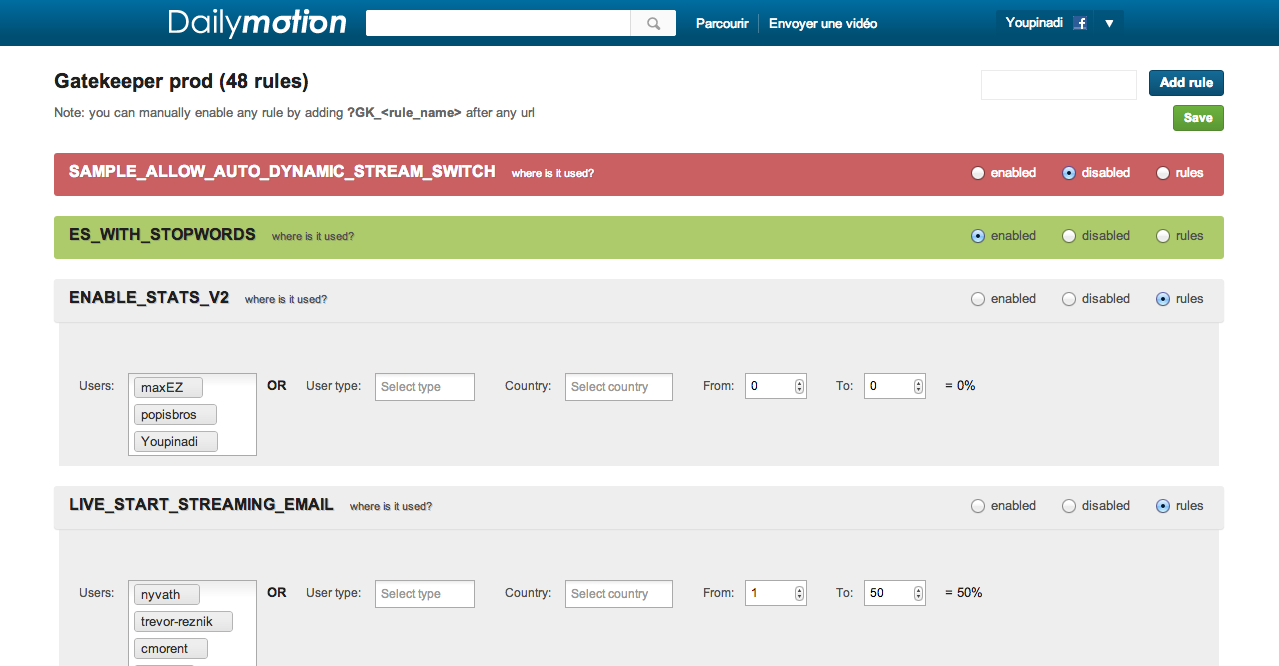Select user tag cmorent

coord(171,649)
